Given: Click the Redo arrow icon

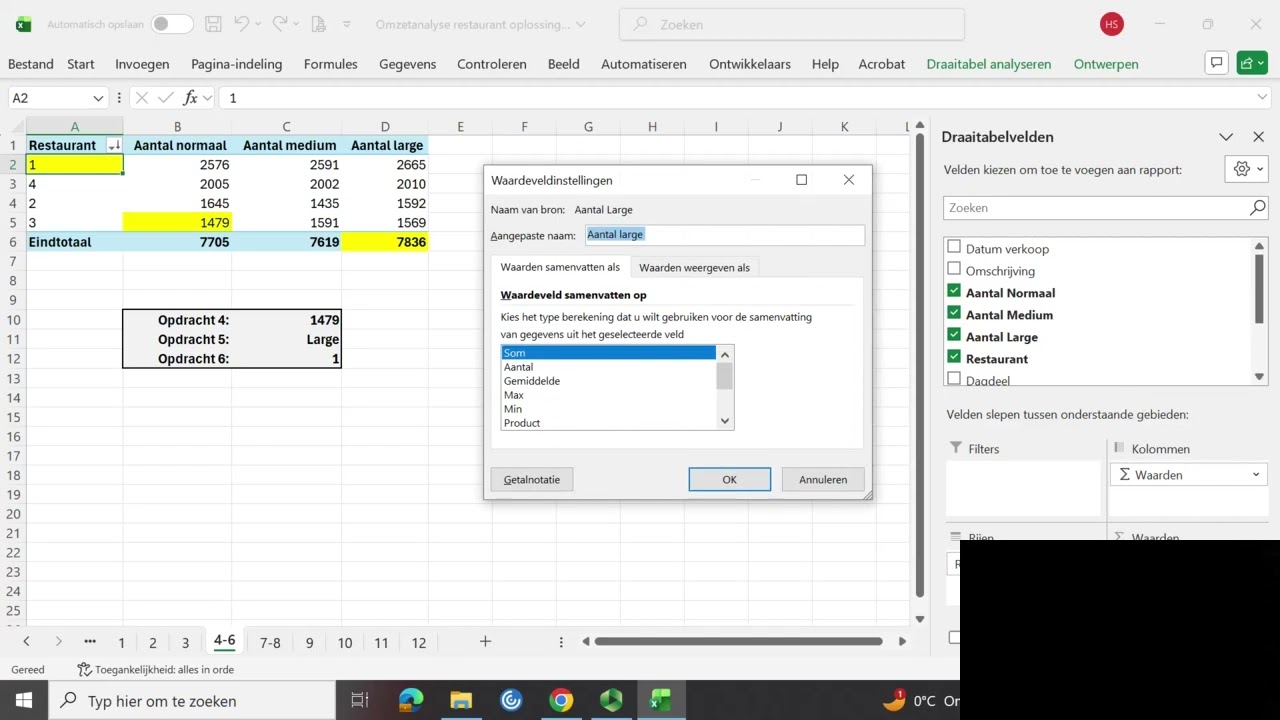Looking at the screenshot, I should click(280, 24).
